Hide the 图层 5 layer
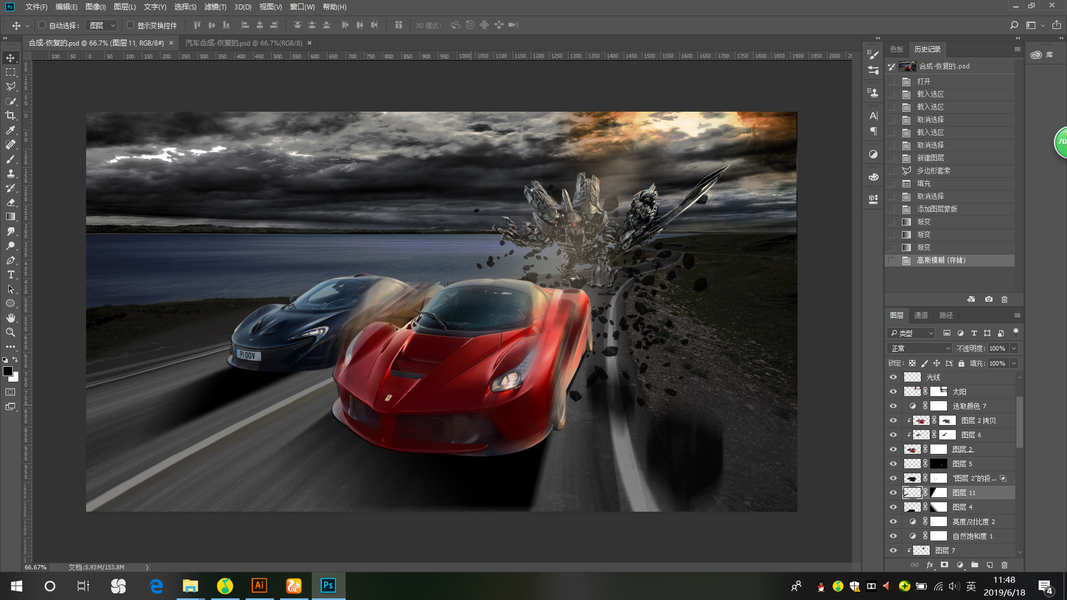Screen dimensions: 1067x600 point(893,463)
